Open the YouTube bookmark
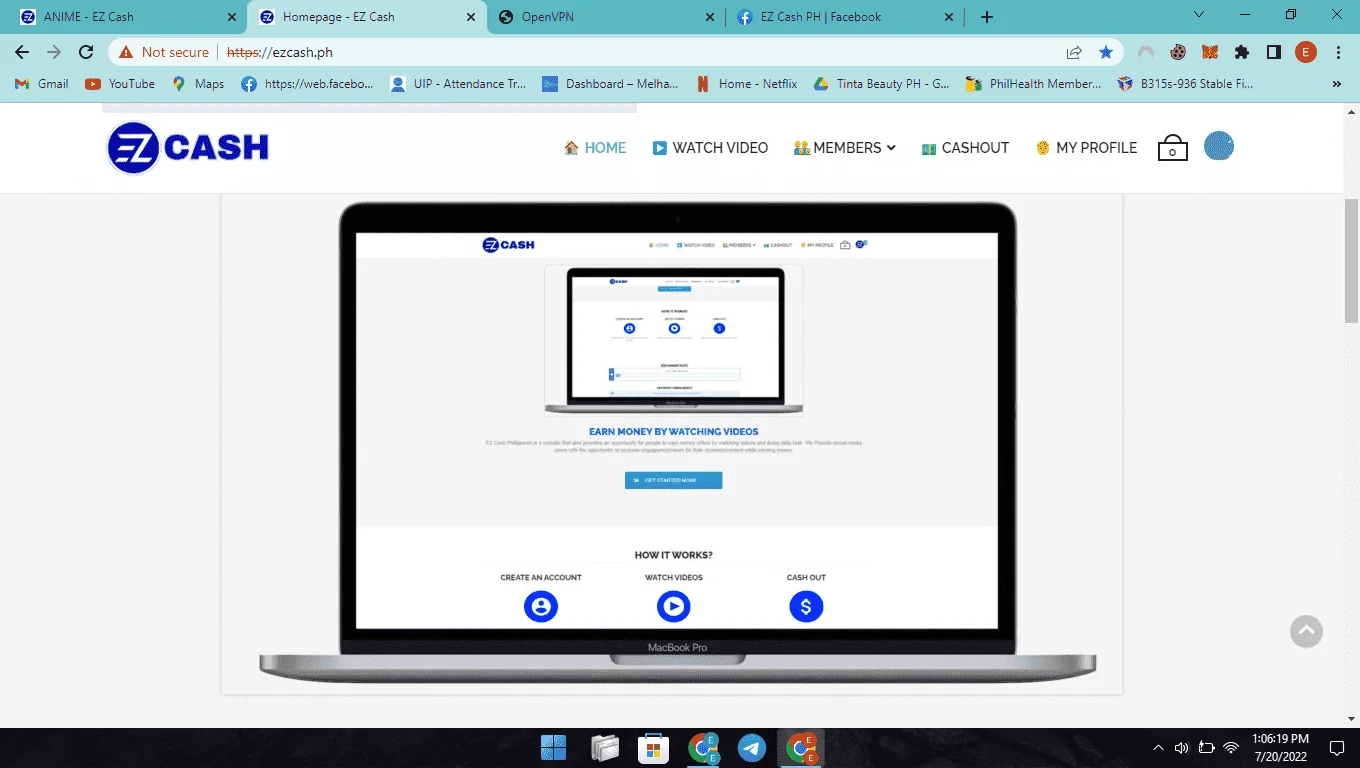The width and height of the screenshot is (1360, 768). 120,84
